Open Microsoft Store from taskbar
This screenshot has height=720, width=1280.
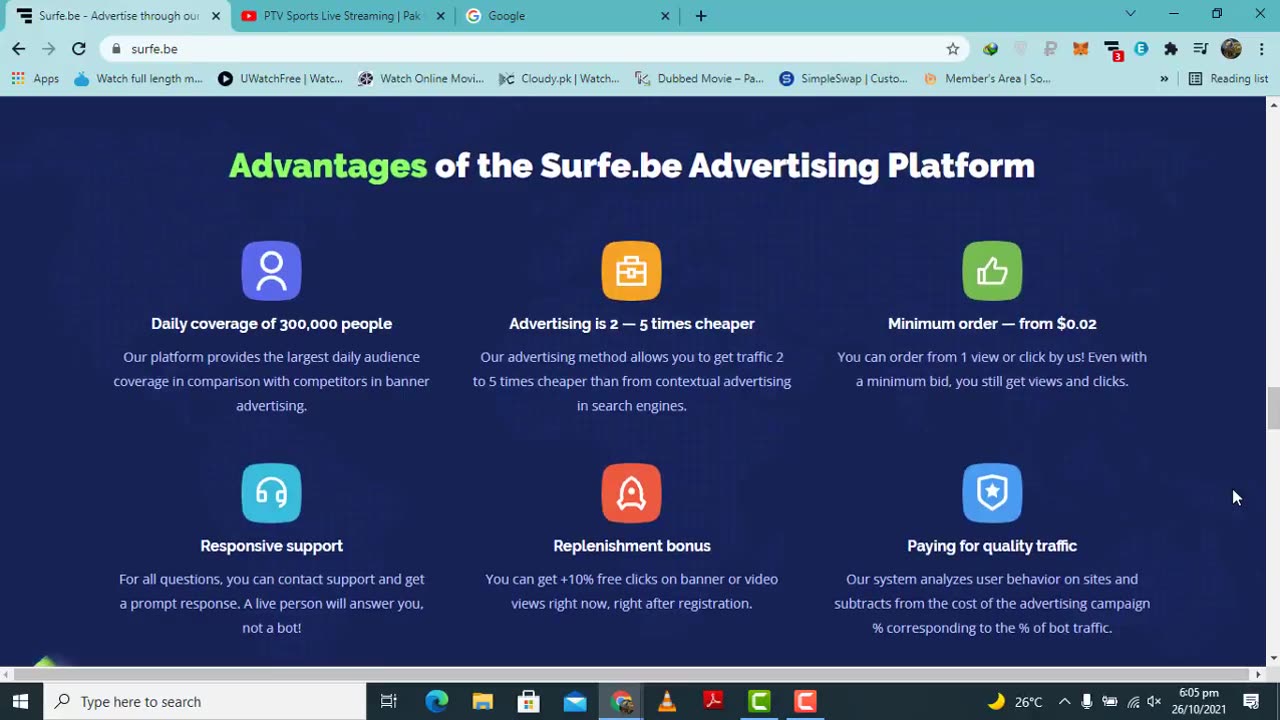pos(528,701)
